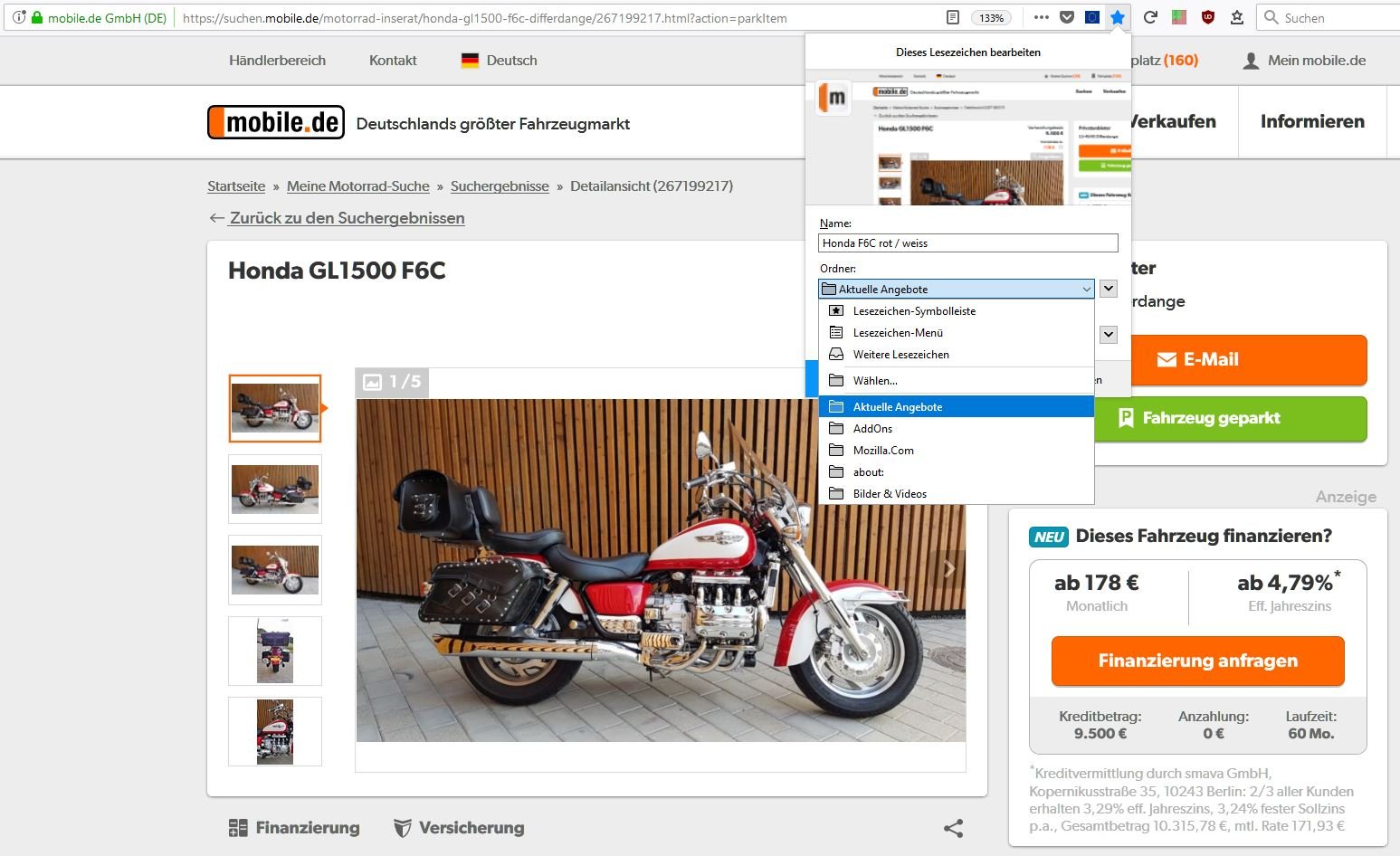
Task: Select Lesezeichen-Symbolleiste folder option
Action: point(957,310)
